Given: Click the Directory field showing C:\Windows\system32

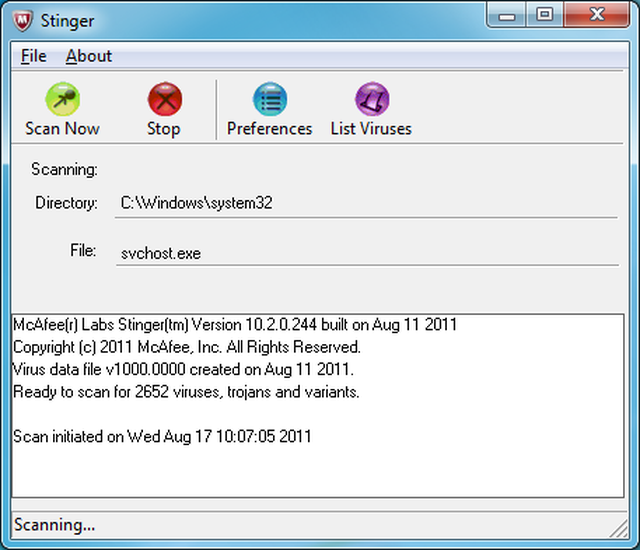Looking at the screenshot, I should (366, 203).
